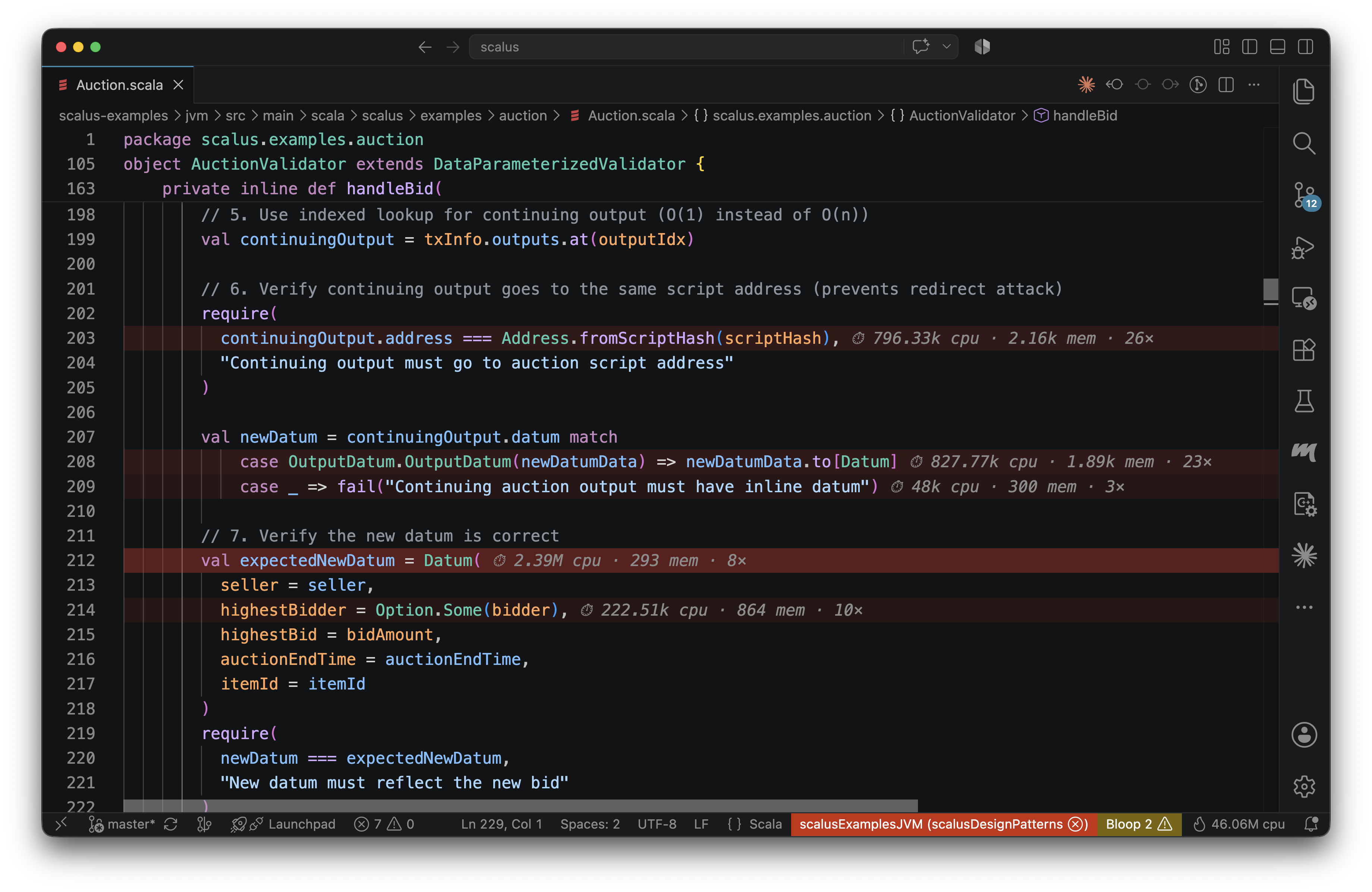1372x892 pixels.
Task: Toggle the bottom panel visibility
Action: tap(1277, 47)
